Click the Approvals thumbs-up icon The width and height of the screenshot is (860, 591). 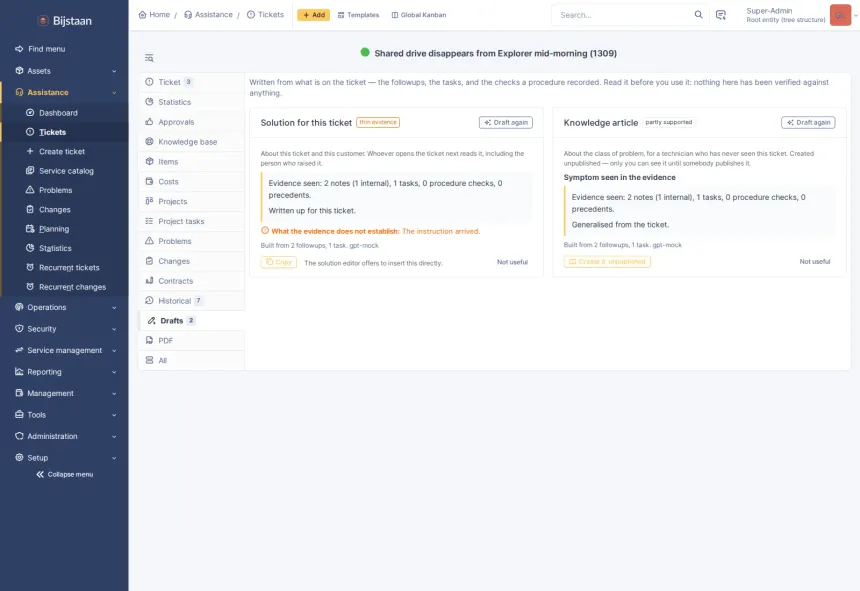click(149, 122)
